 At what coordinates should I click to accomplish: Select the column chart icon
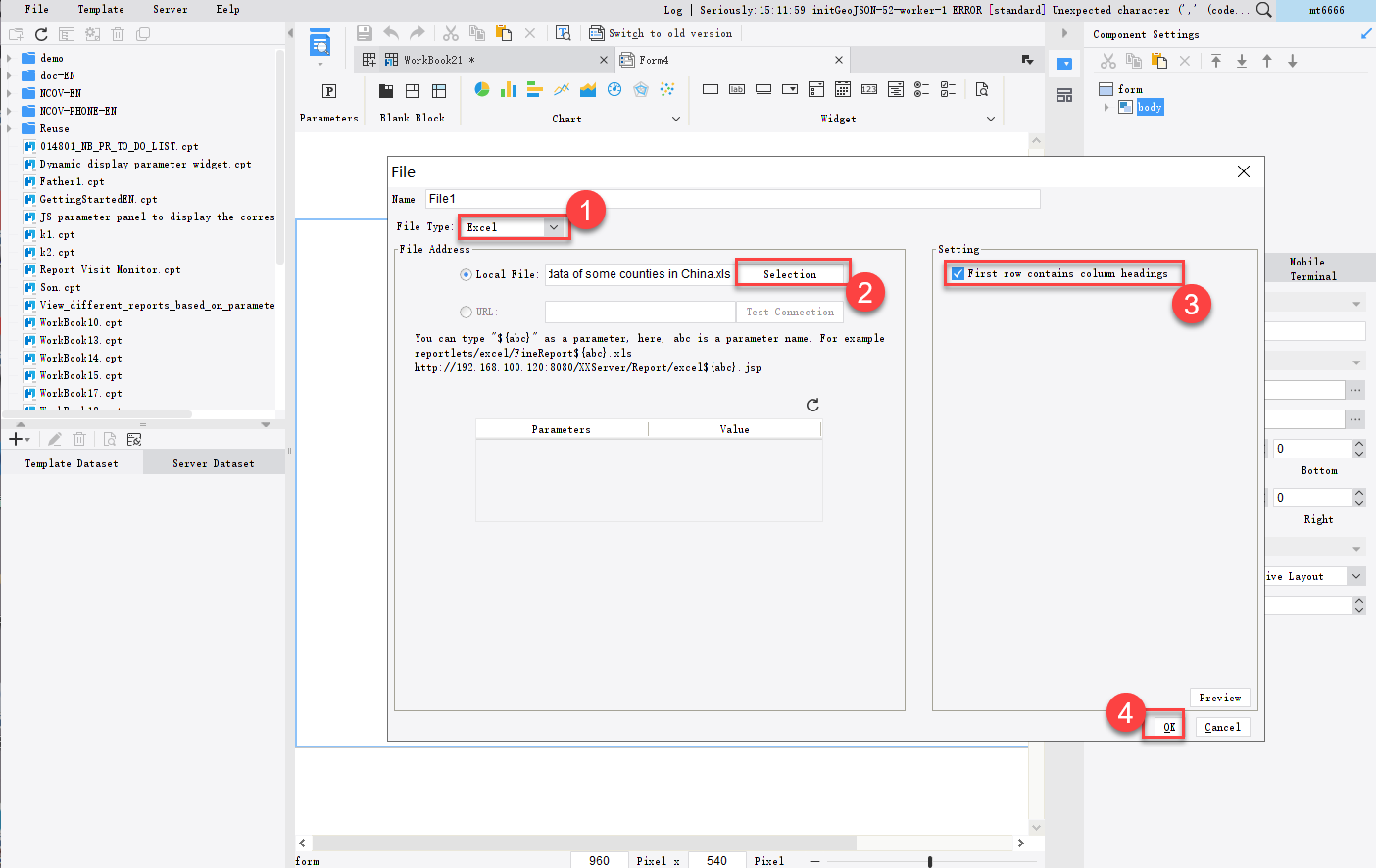507,88
